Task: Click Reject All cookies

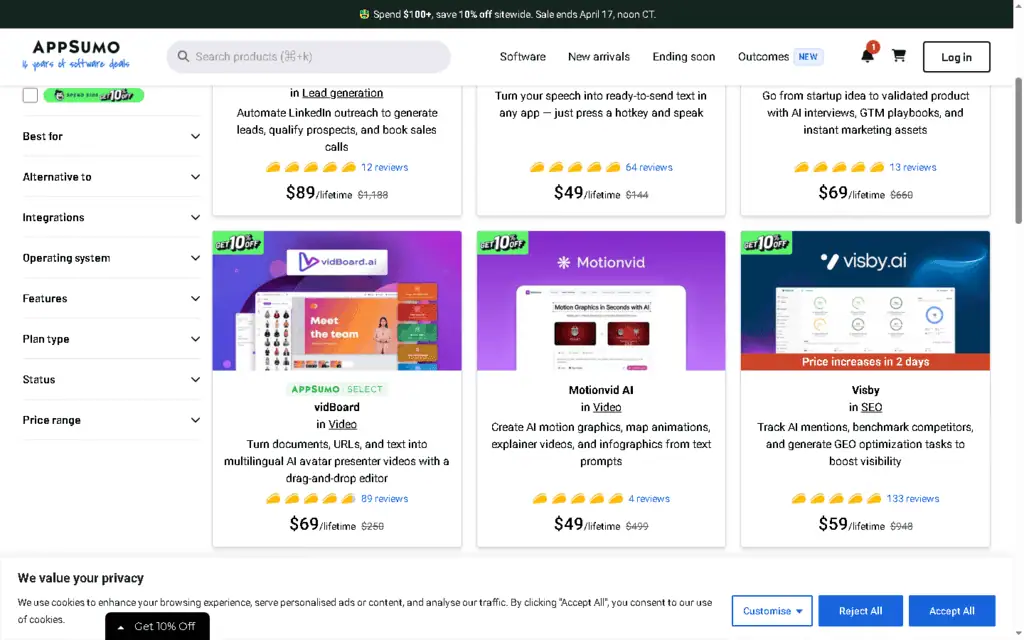Action: pos(860,611)
